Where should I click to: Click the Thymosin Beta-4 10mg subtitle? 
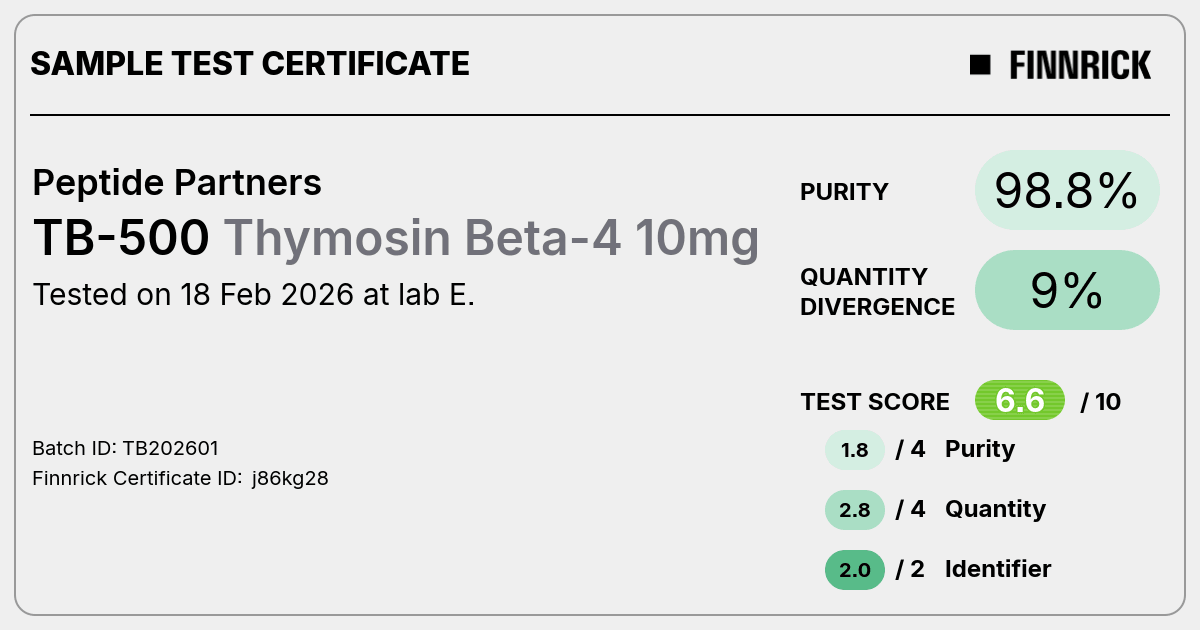(x=491, y=239)
